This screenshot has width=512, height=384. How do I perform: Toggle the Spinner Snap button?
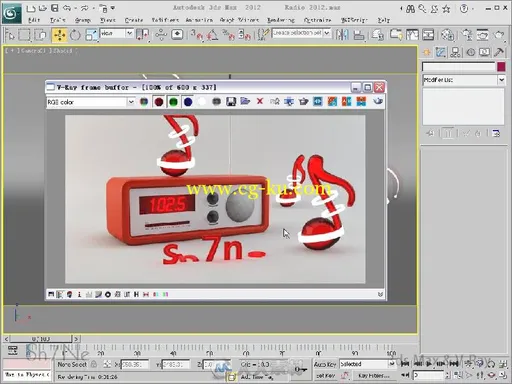pyautogui.click(x=245, y=35)
